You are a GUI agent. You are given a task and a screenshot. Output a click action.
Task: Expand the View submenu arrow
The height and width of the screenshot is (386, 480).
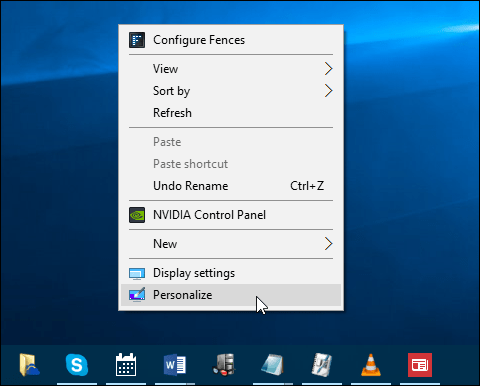tap(329, 69)
